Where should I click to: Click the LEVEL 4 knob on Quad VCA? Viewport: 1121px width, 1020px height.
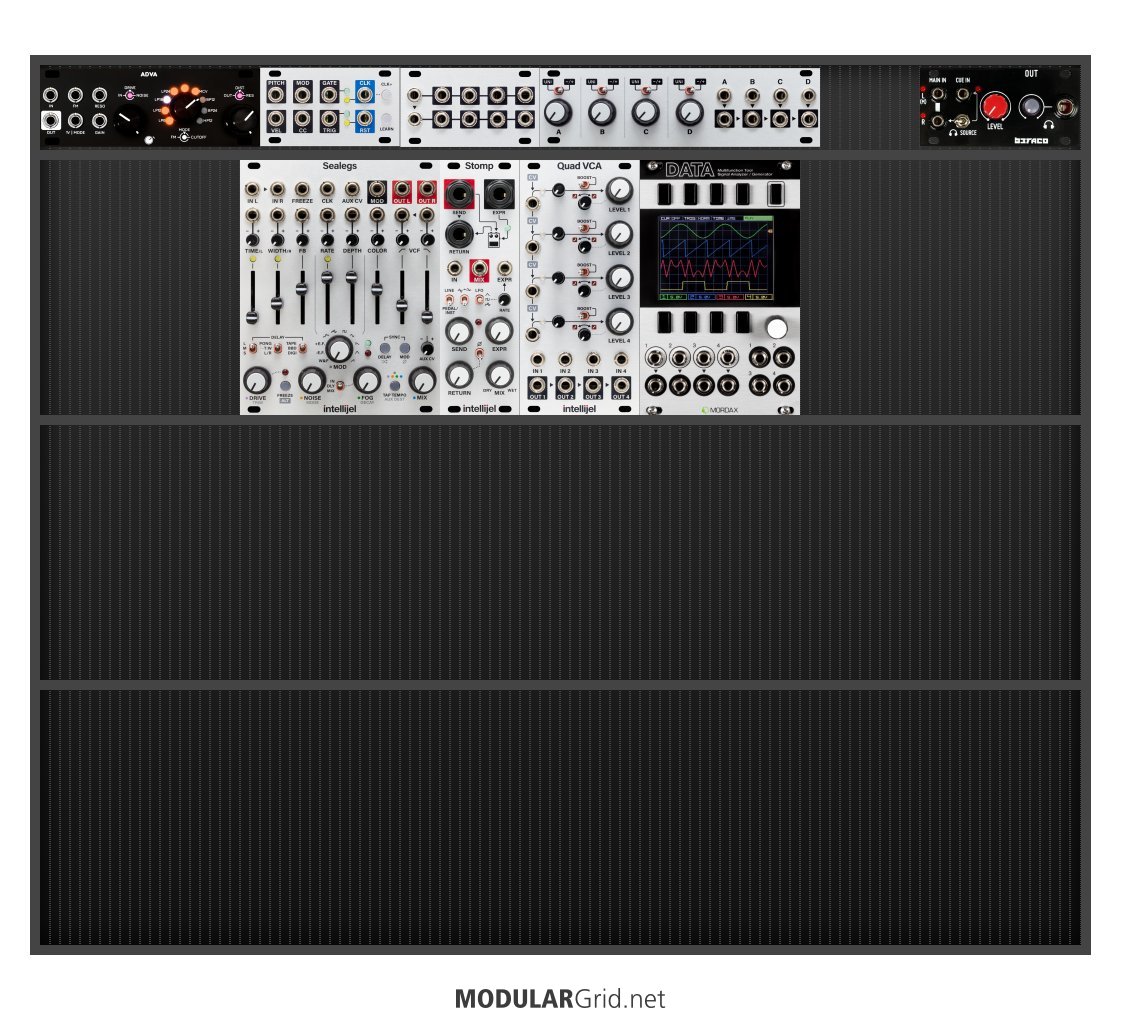tap(619, 322)
